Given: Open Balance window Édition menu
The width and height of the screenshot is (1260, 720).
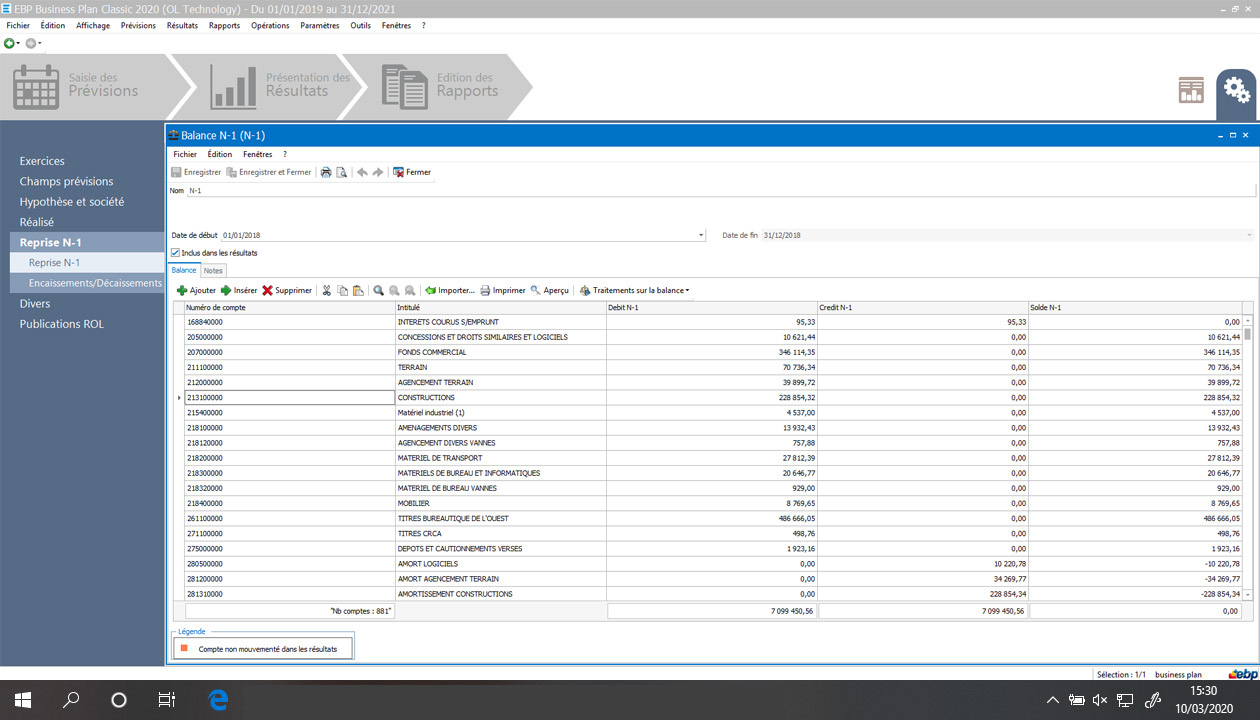Looking at the screenshot, I should (x=219, y=154).
